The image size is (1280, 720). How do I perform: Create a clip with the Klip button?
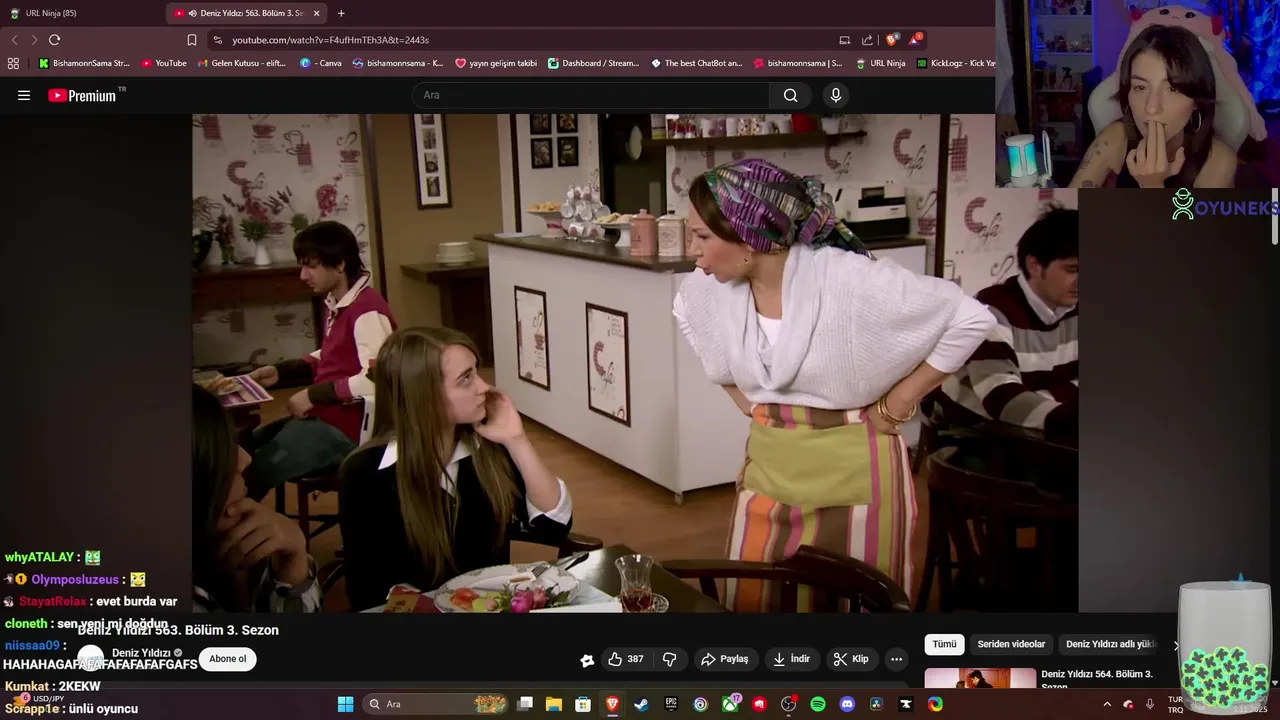(x=851, y=659)
